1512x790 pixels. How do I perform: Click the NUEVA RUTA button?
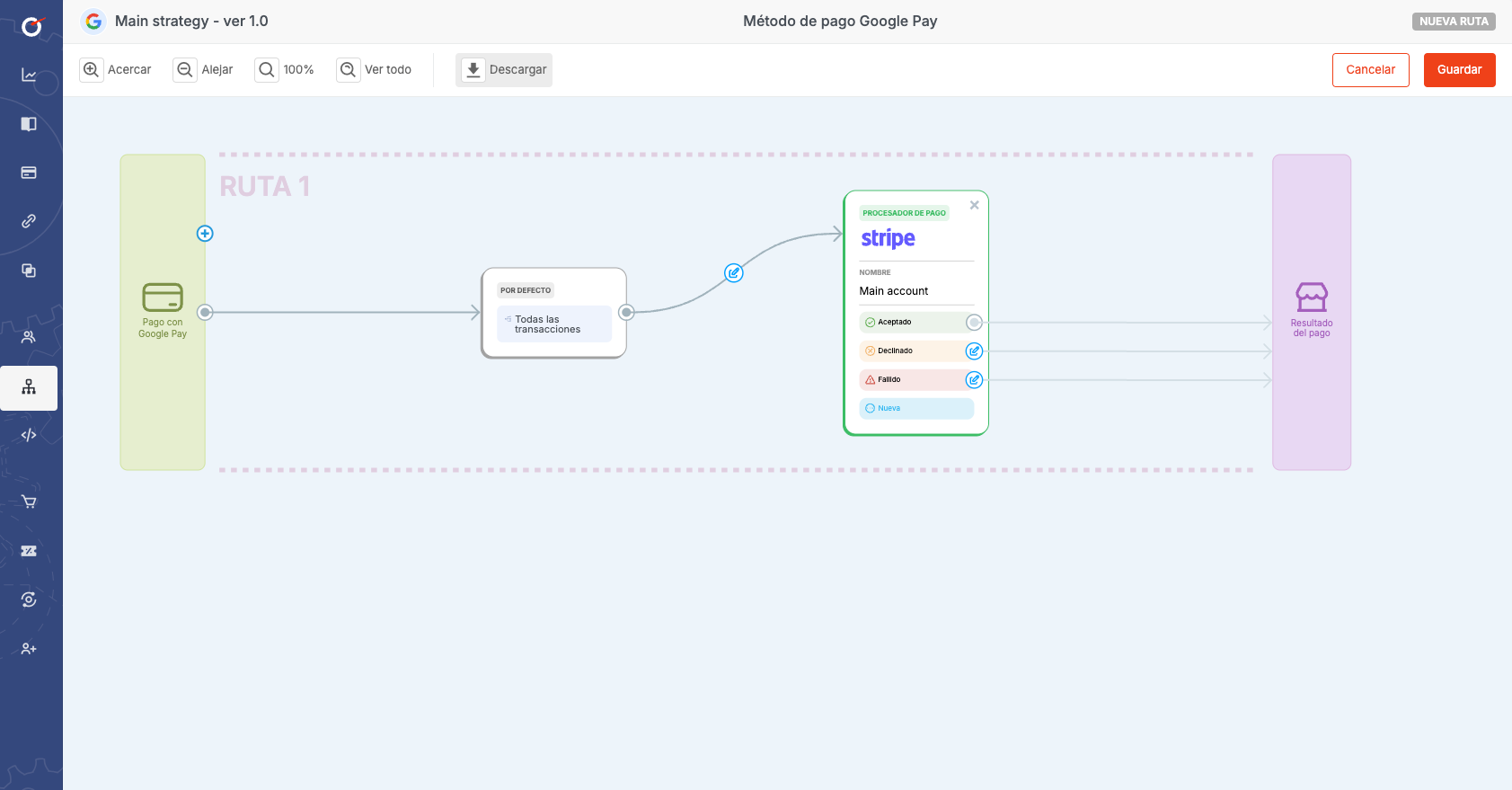coord(1454,22)
